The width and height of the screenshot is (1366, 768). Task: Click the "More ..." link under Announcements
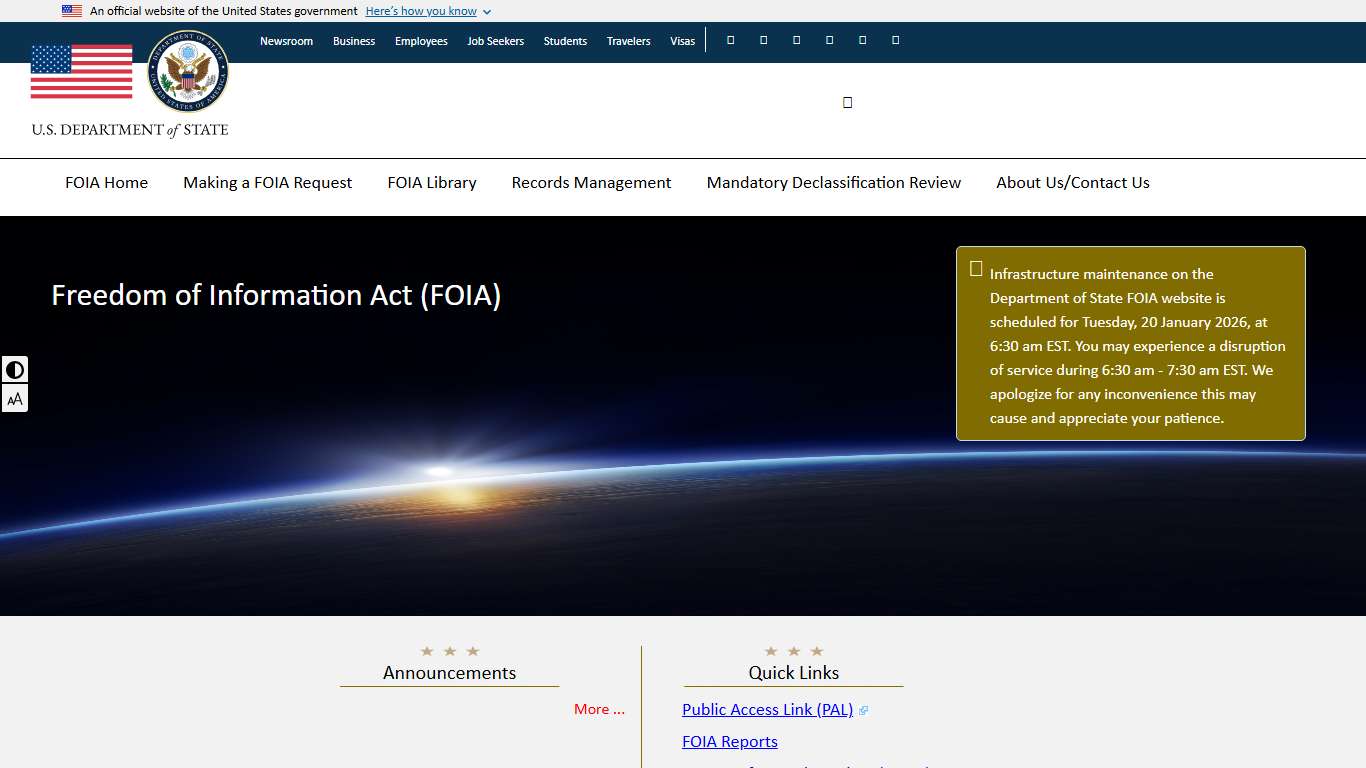[x=599, y=708]
